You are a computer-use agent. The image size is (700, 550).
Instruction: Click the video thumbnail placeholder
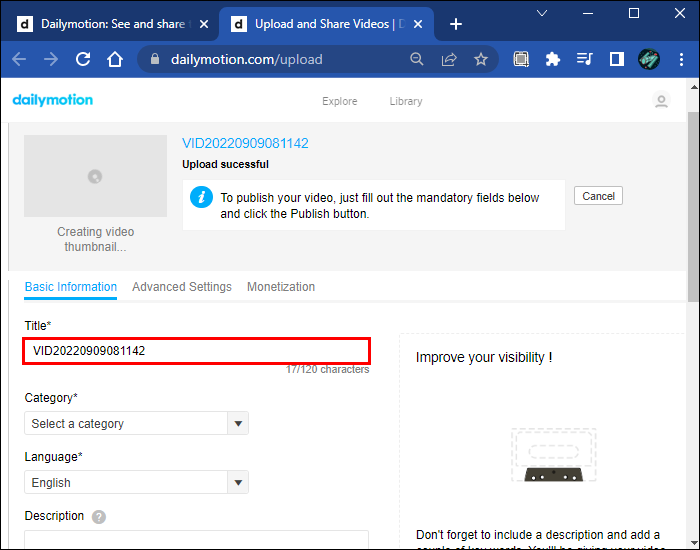96,176
